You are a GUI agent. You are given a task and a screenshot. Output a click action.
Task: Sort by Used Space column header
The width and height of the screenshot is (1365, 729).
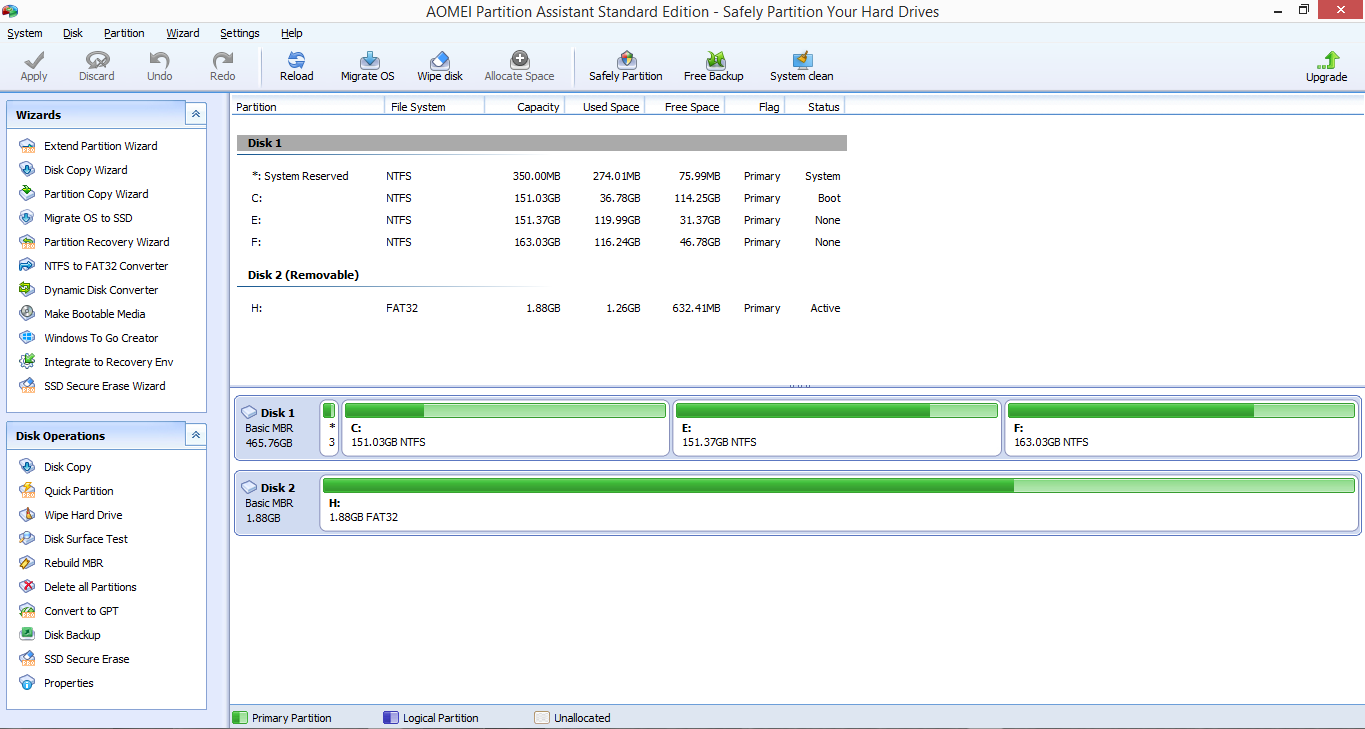tap(605, 106)
